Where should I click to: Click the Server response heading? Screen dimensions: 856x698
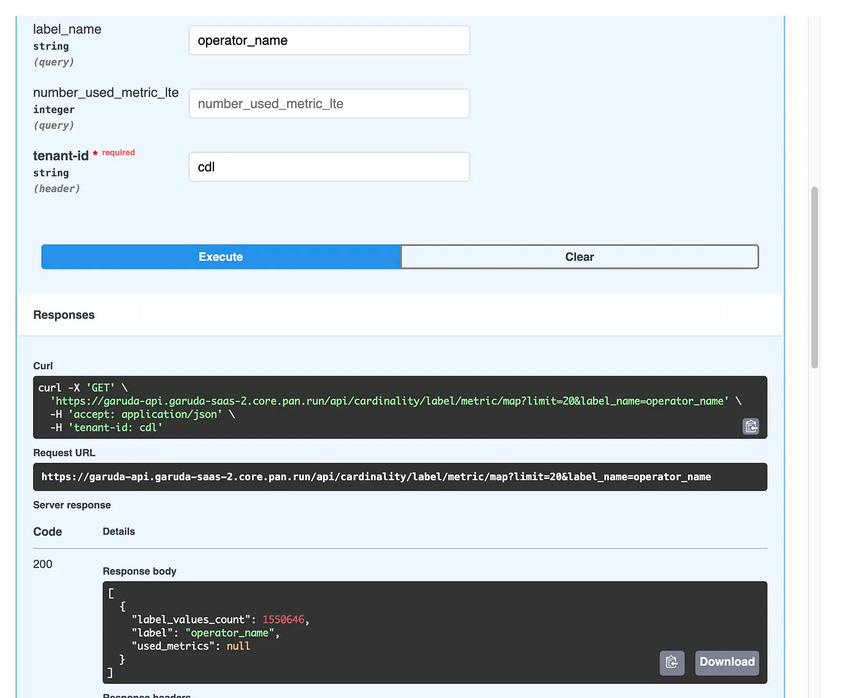[72, 505]
